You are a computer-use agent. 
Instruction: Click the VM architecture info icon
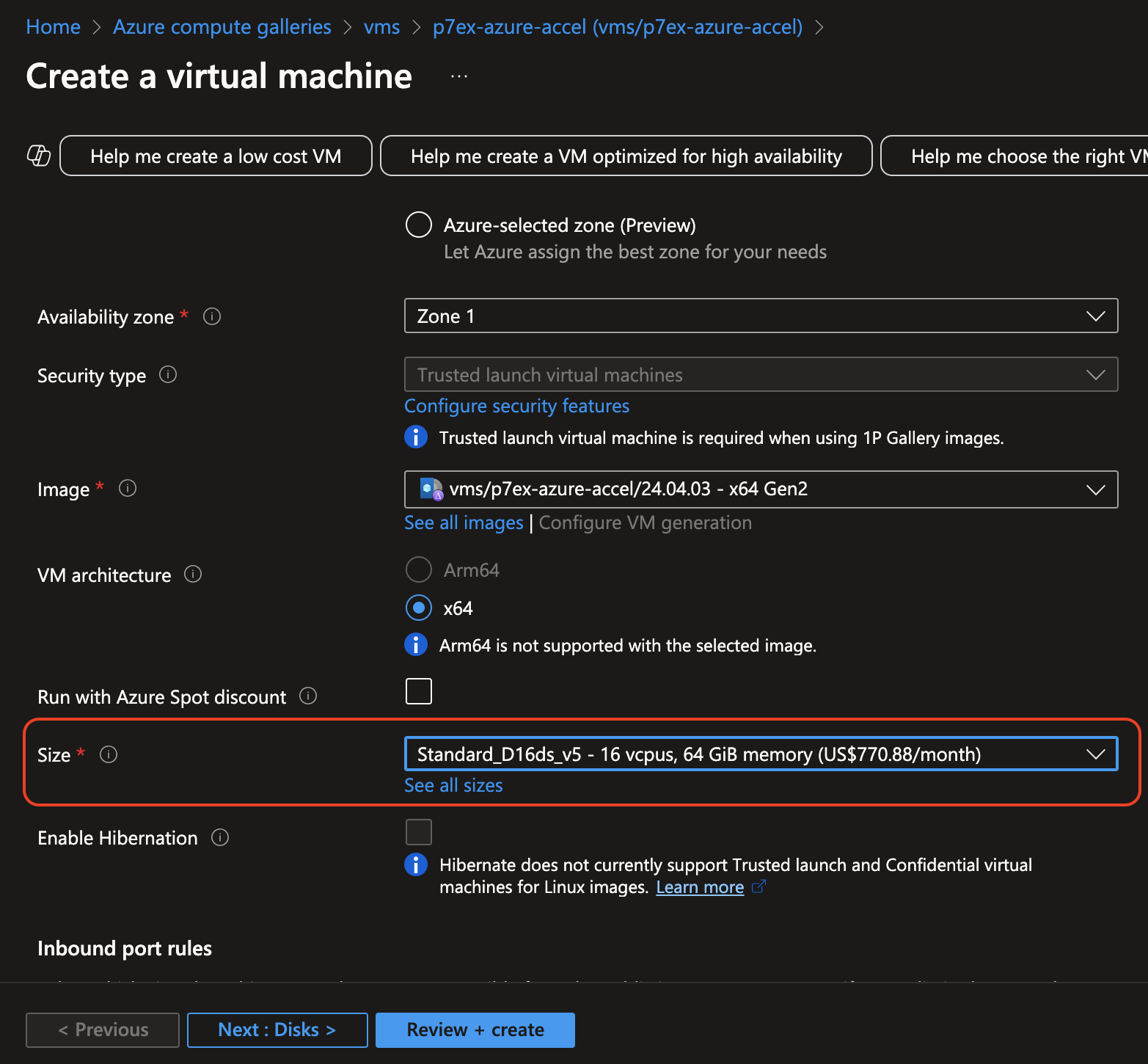point(193,574)
